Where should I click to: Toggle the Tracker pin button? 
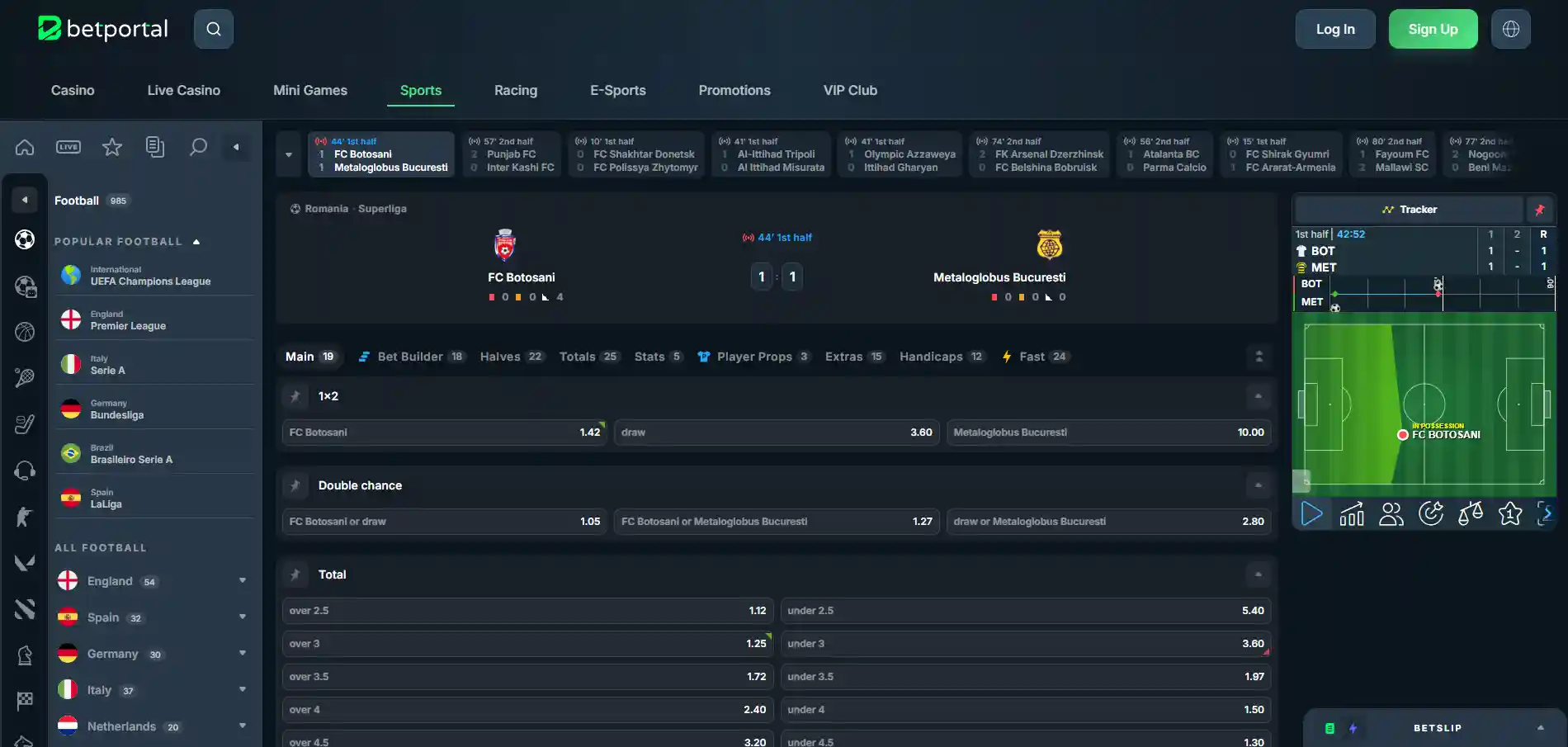[1539, 210]
